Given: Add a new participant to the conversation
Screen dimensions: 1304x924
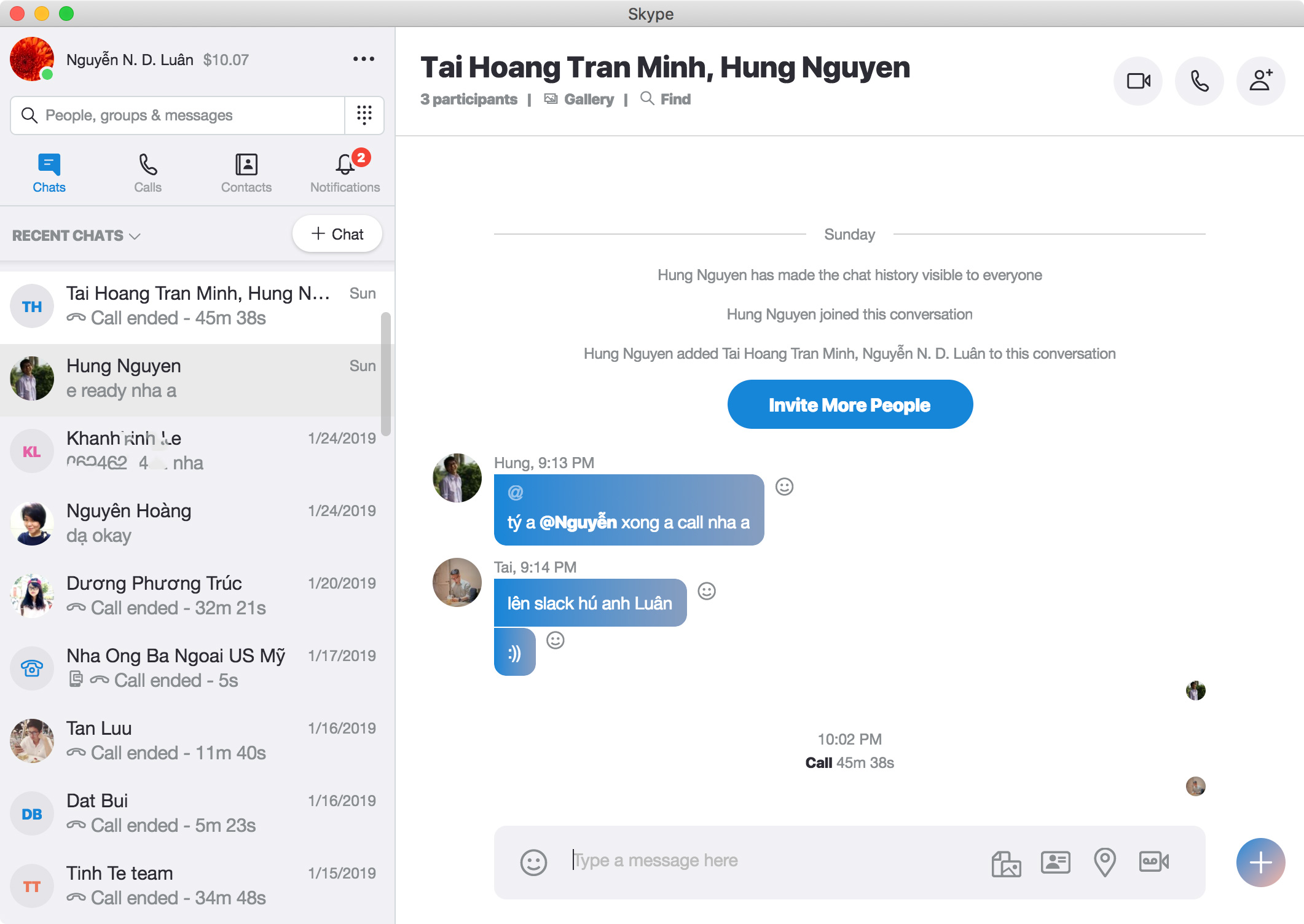Looking at the screenshot, I should pos(1261,80).
